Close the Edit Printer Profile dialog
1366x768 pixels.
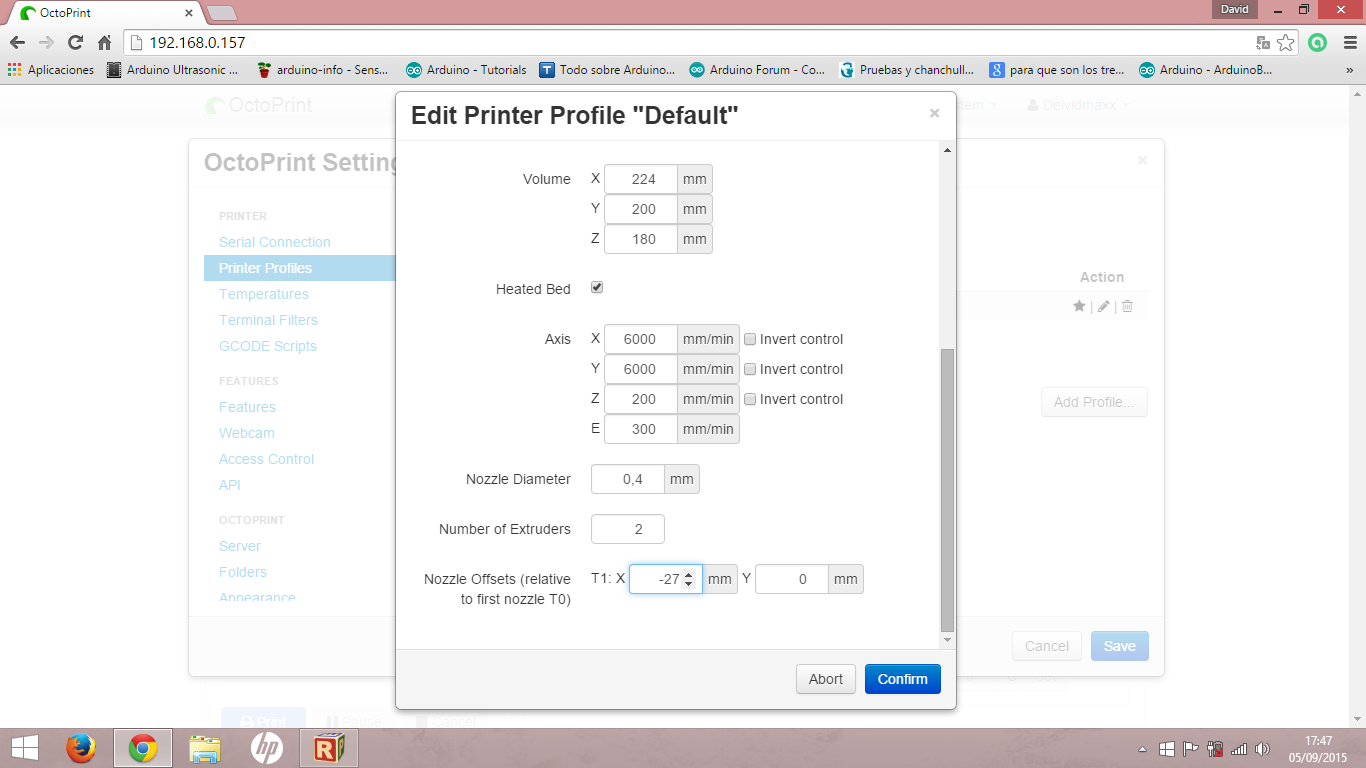934,113
